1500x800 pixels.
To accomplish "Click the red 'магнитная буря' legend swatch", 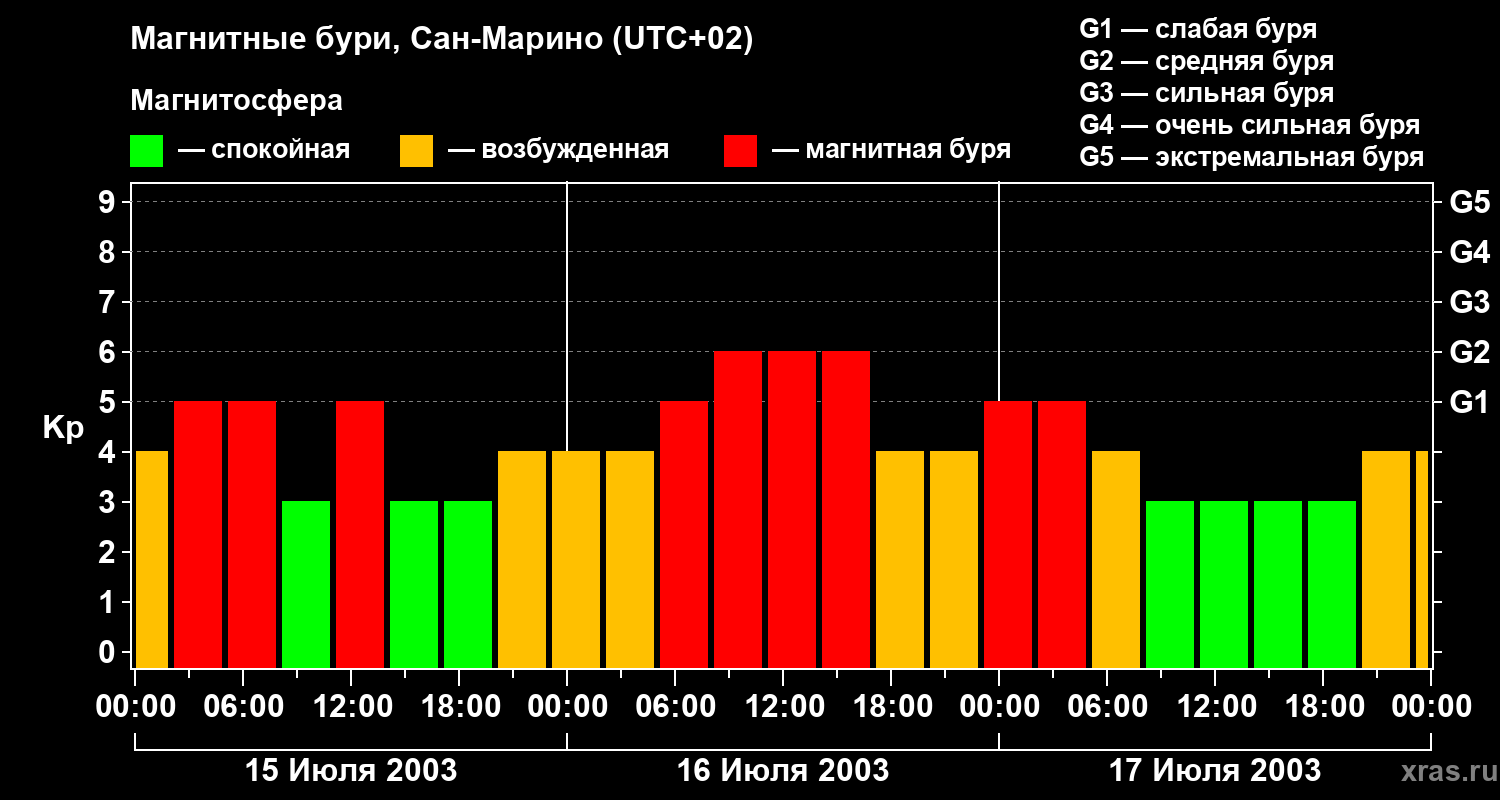I will [740, 151].
